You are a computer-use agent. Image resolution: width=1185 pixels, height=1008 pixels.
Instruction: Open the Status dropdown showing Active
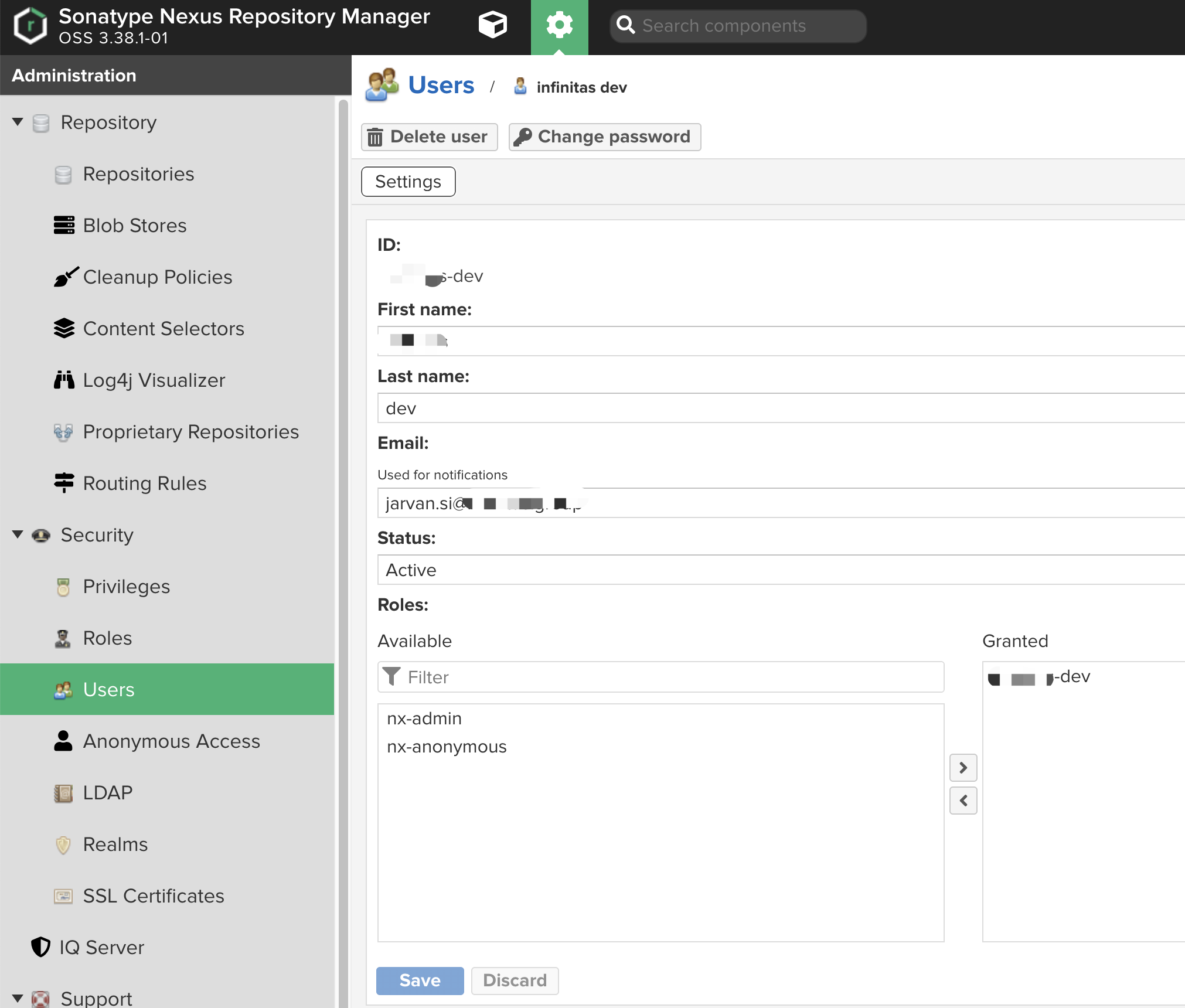click(x=781, y=570)
